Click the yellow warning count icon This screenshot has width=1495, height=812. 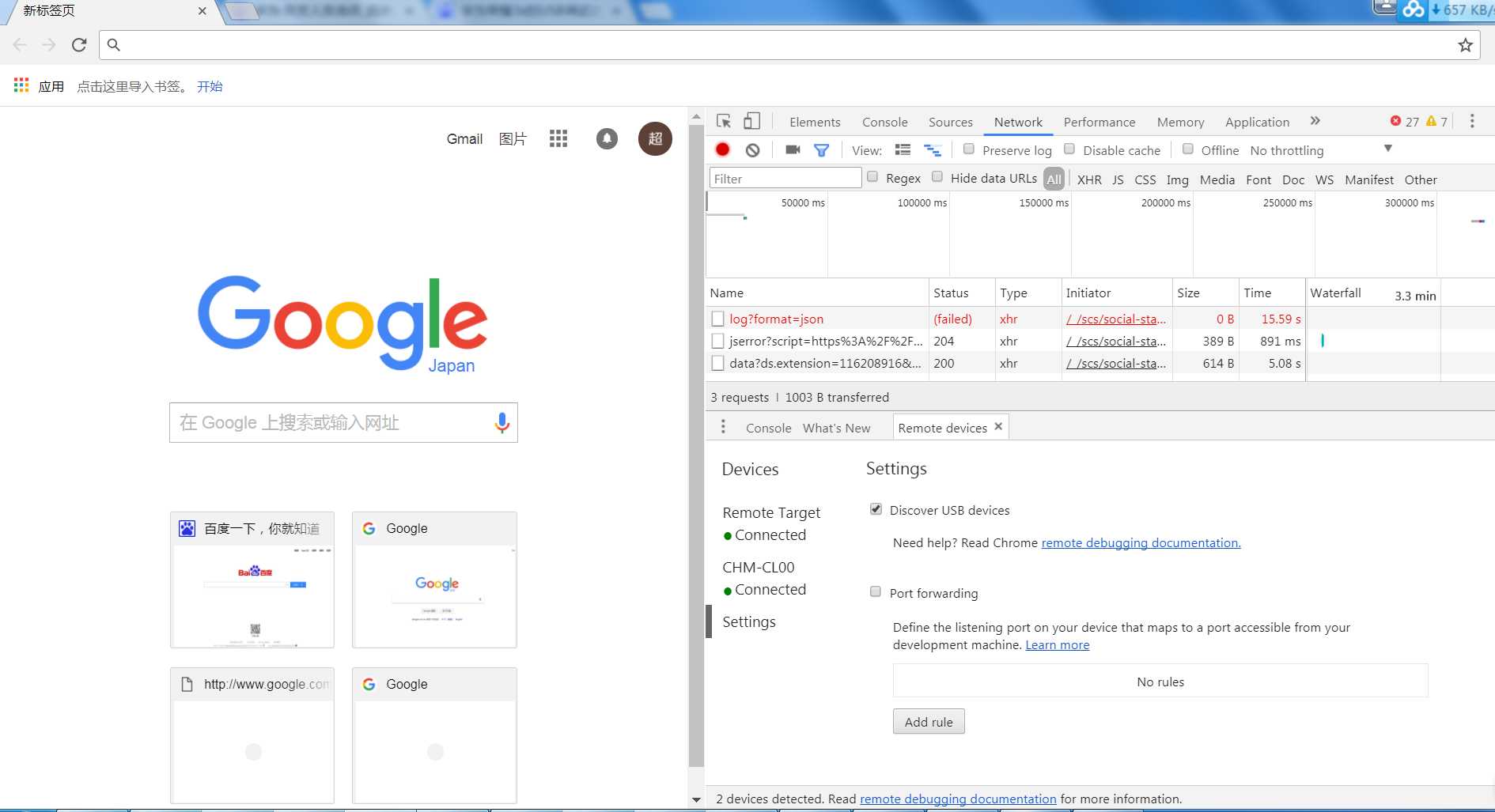pyautogui.click(x=1431, y=121)
